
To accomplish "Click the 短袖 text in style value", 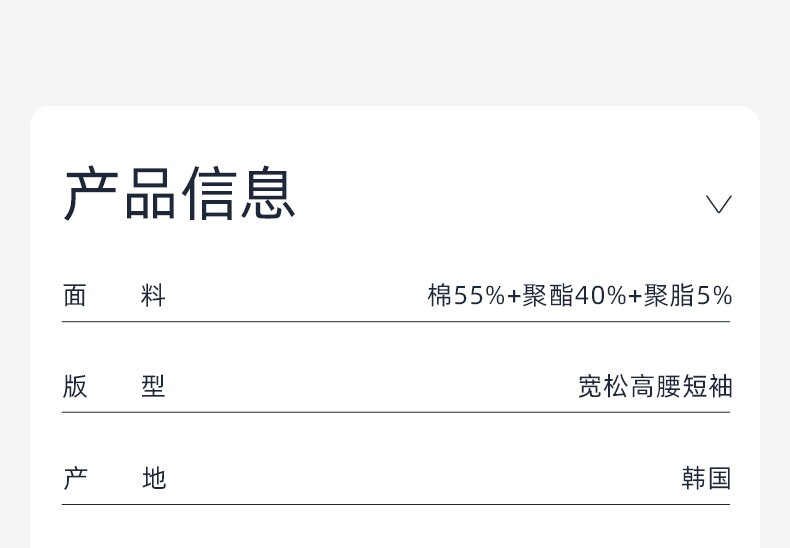I will click(707, 387).
